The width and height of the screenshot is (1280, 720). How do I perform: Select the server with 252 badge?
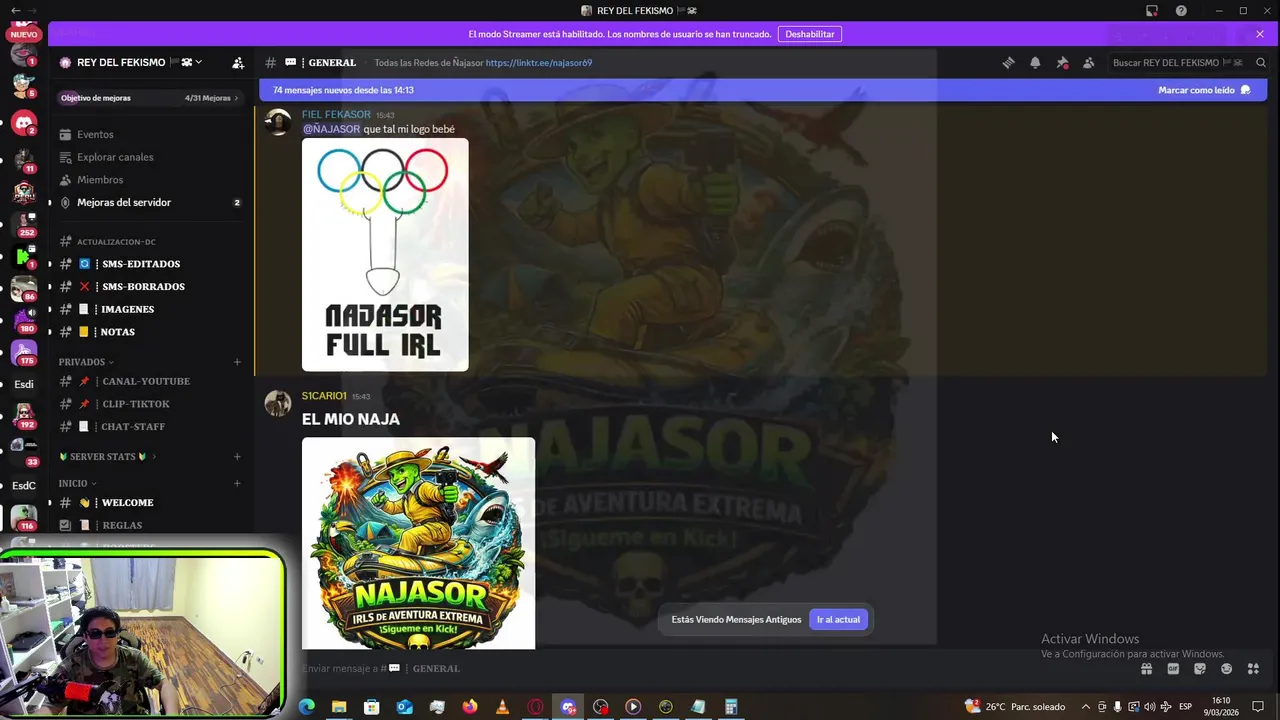(24, 222)
